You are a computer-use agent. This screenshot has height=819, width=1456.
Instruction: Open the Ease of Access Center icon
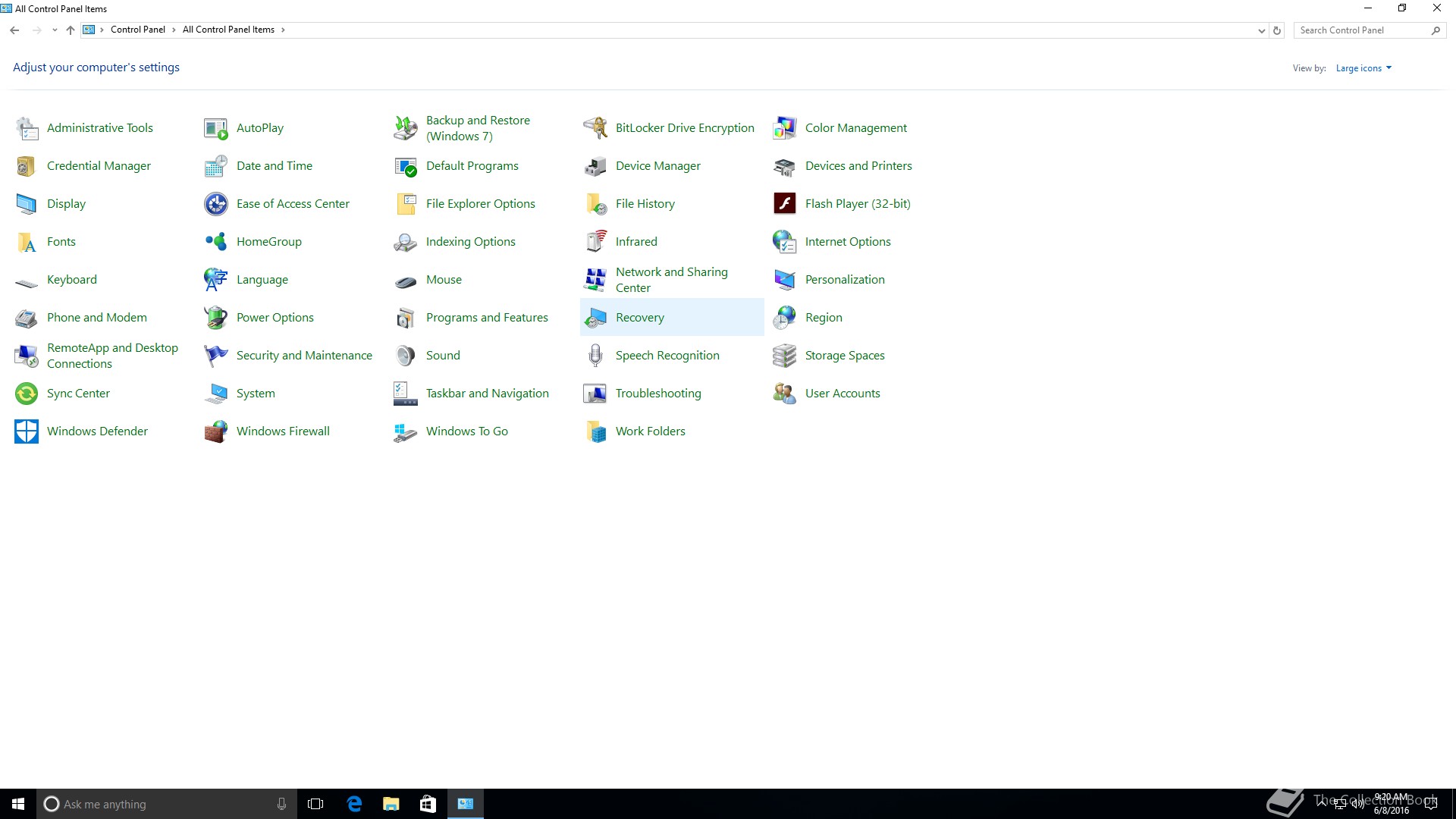pyautogui.click(x=216, y=204)
